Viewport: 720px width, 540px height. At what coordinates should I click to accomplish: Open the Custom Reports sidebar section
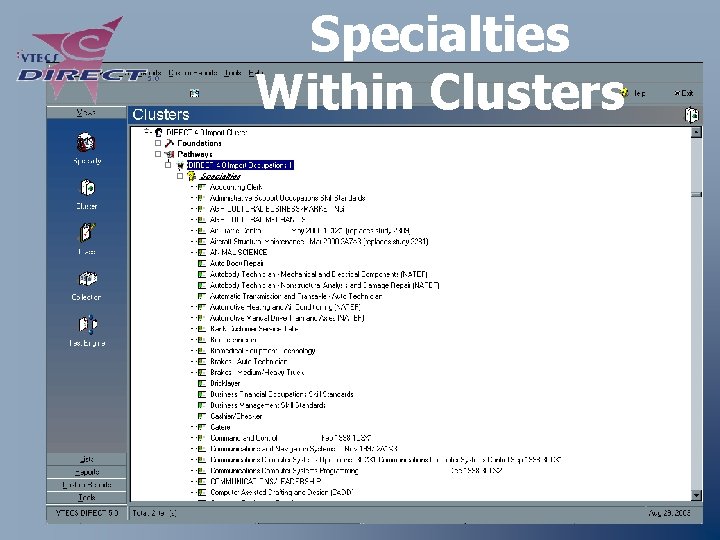[x=86, y=485]
